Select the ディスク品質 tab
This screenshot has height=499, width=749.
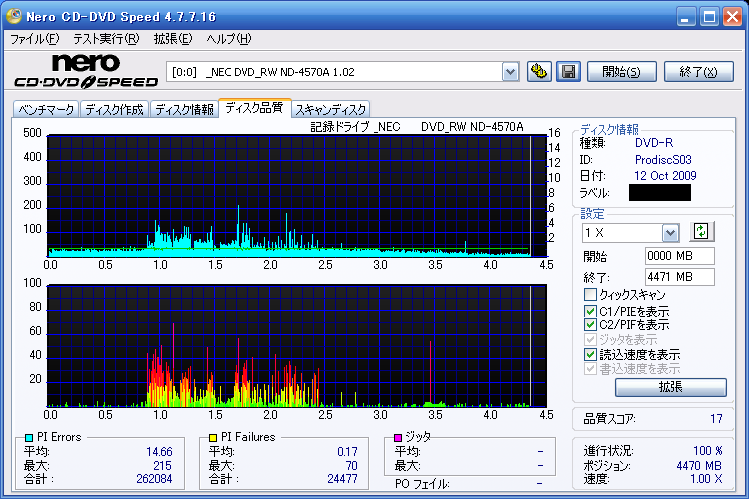[x=254, y=108]
